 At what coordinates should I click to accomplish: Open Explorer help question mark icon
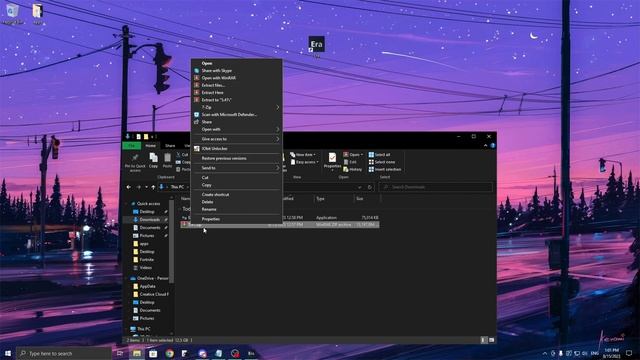point(493,146)
